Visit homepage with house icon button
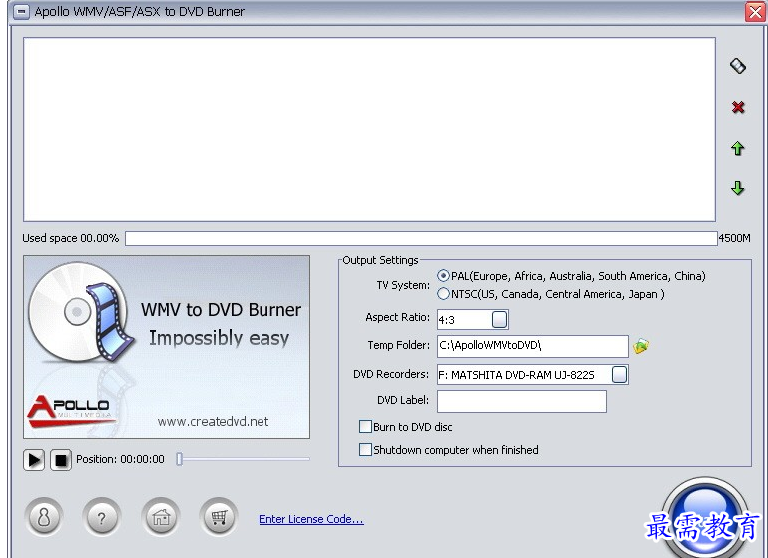 161,517
